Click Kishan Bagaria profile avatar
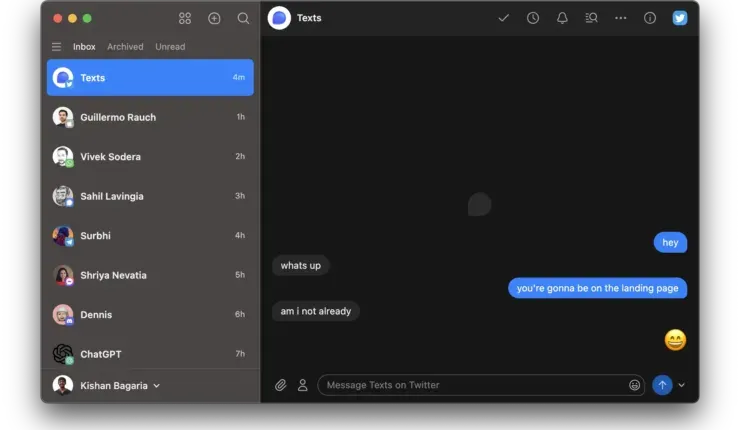 click(63, 385)
